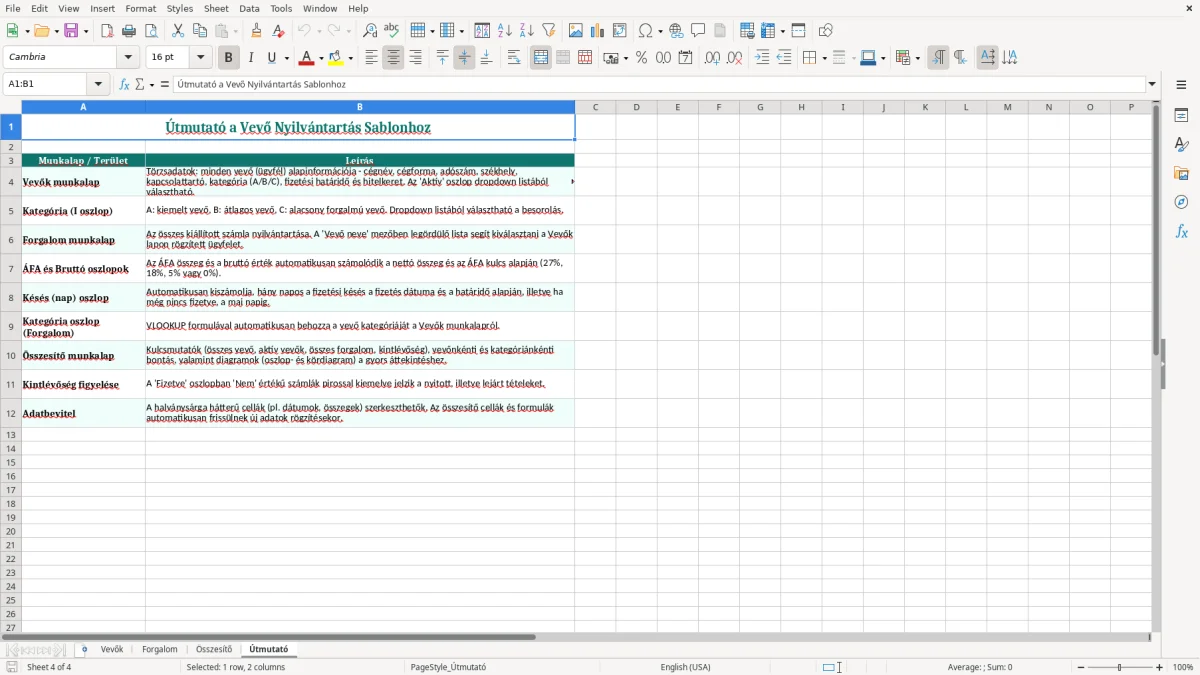Open Function Wizard fx icon
Viewport: 1200px width, 675px height.
tap(124, 84)
